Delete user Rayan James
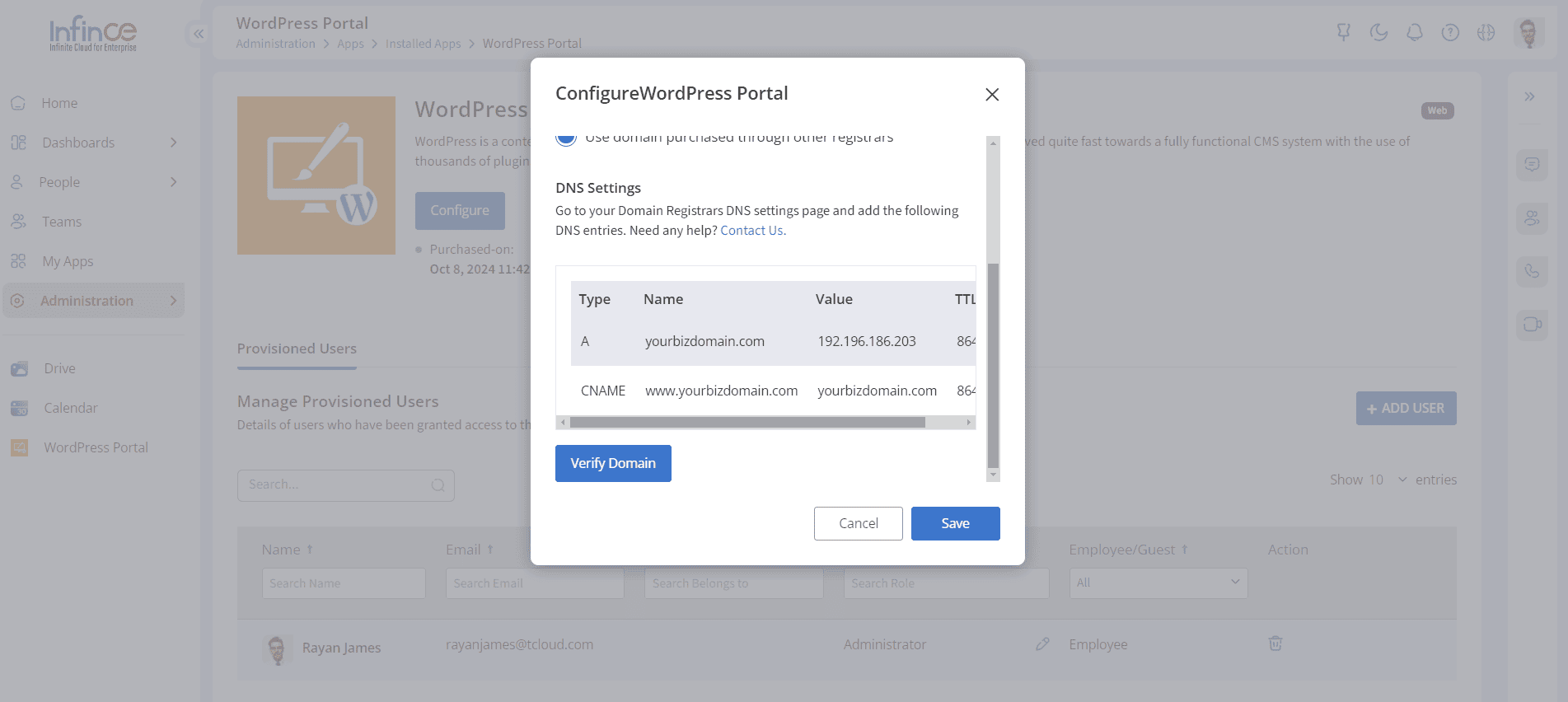Image resolution: width=1568 pixels, height=702 pixels. click(1275, 643)
